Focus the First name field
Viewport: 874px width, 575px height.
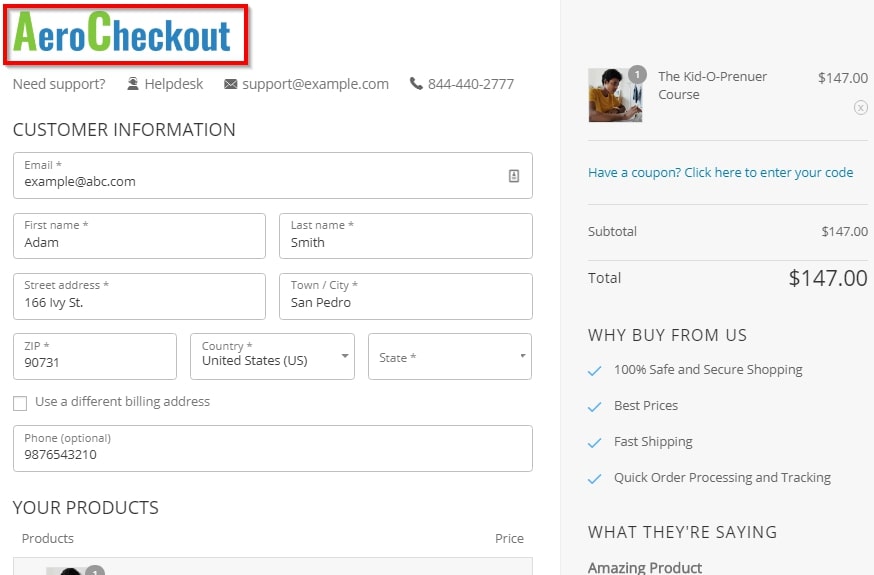pyautogui.click(x=139, y=236)
